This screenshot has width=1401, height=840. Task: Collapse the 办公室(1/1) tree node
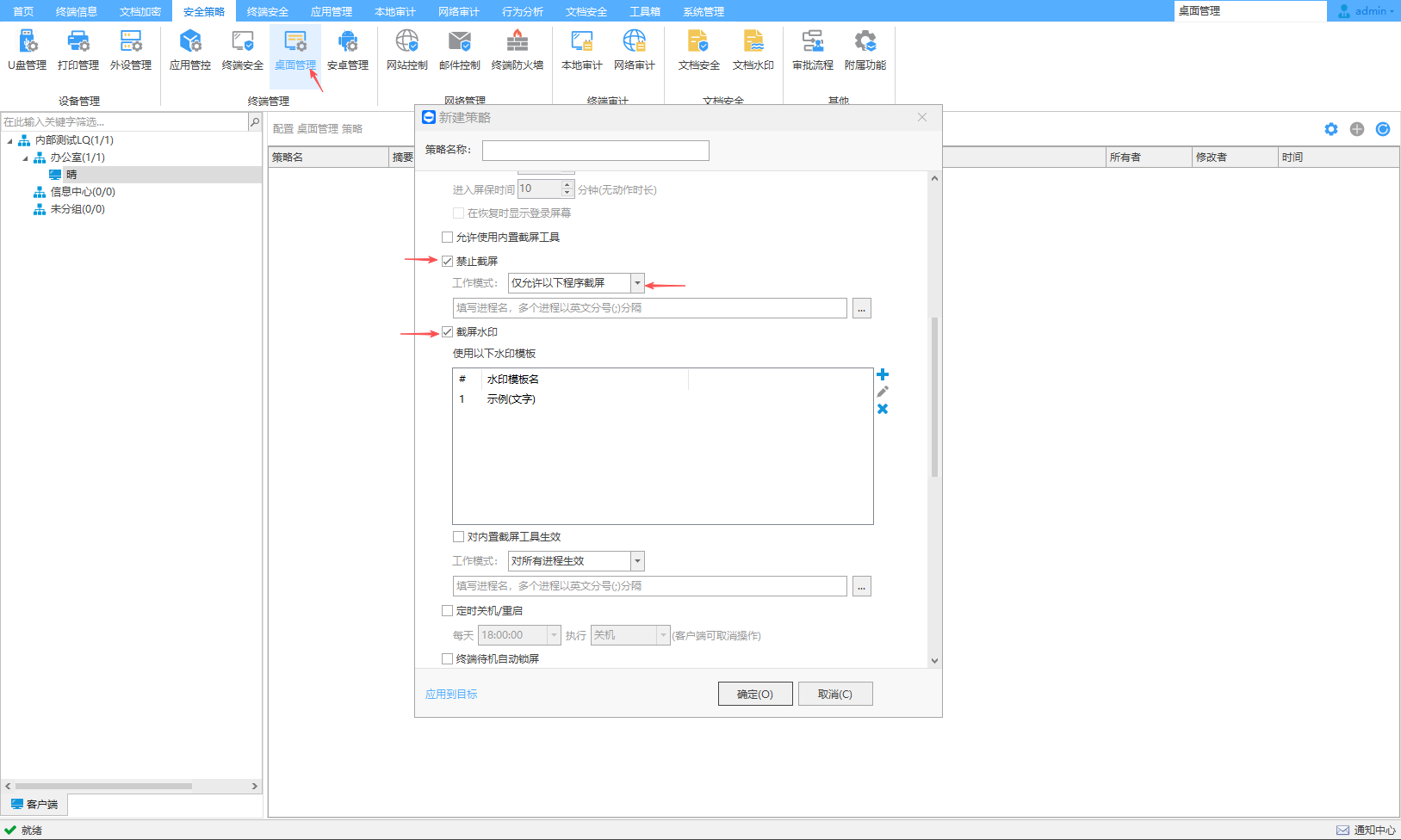[x=25, y=157]
